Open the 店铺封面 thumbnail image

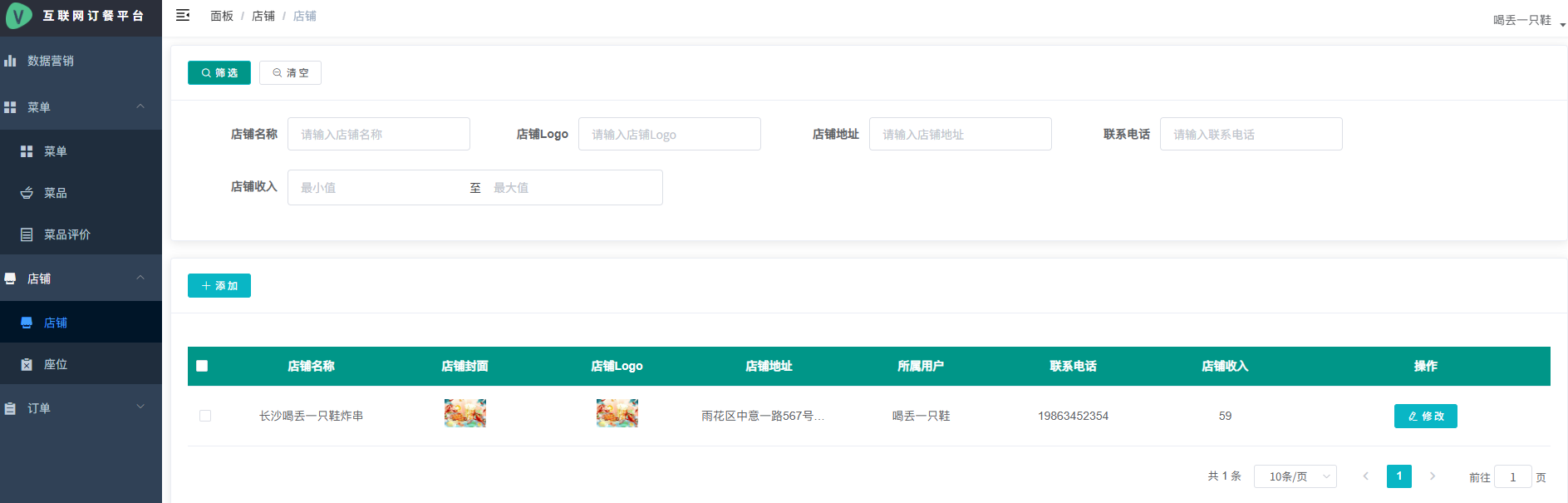465,413
